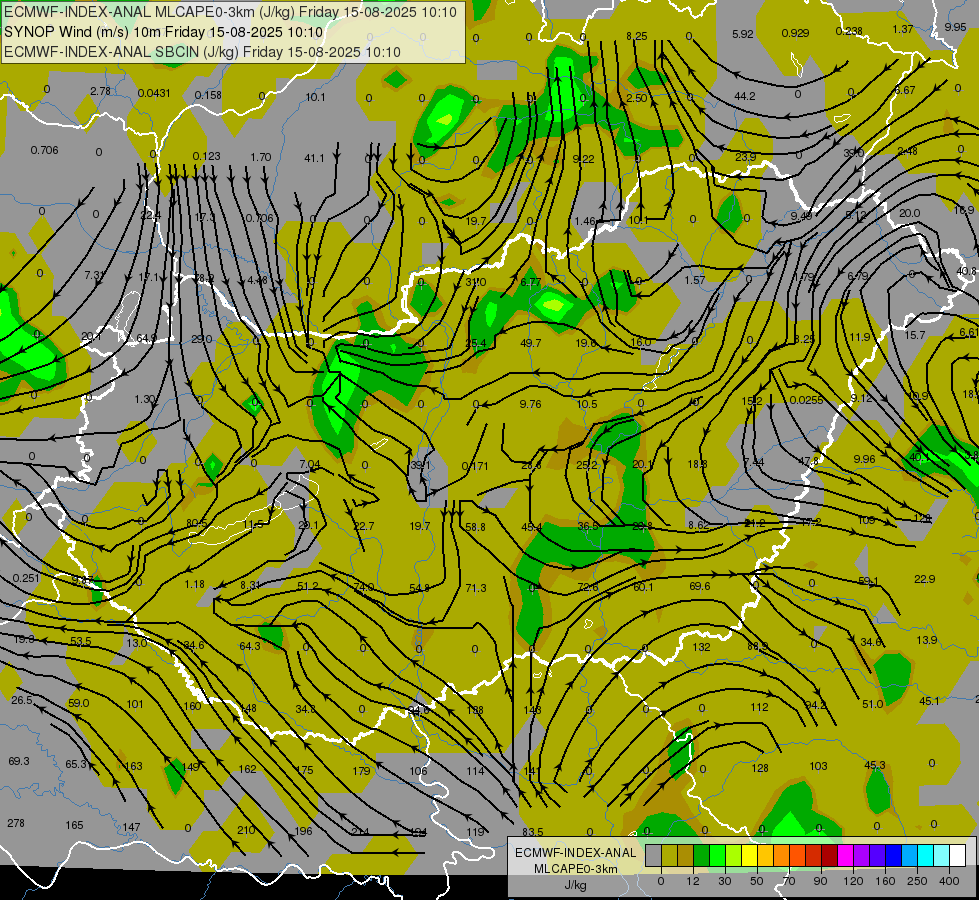979x900 pixels.
Task: Click the ECMWF SBCIN header line
Action: pyautogui.click(x=202, y=52)
